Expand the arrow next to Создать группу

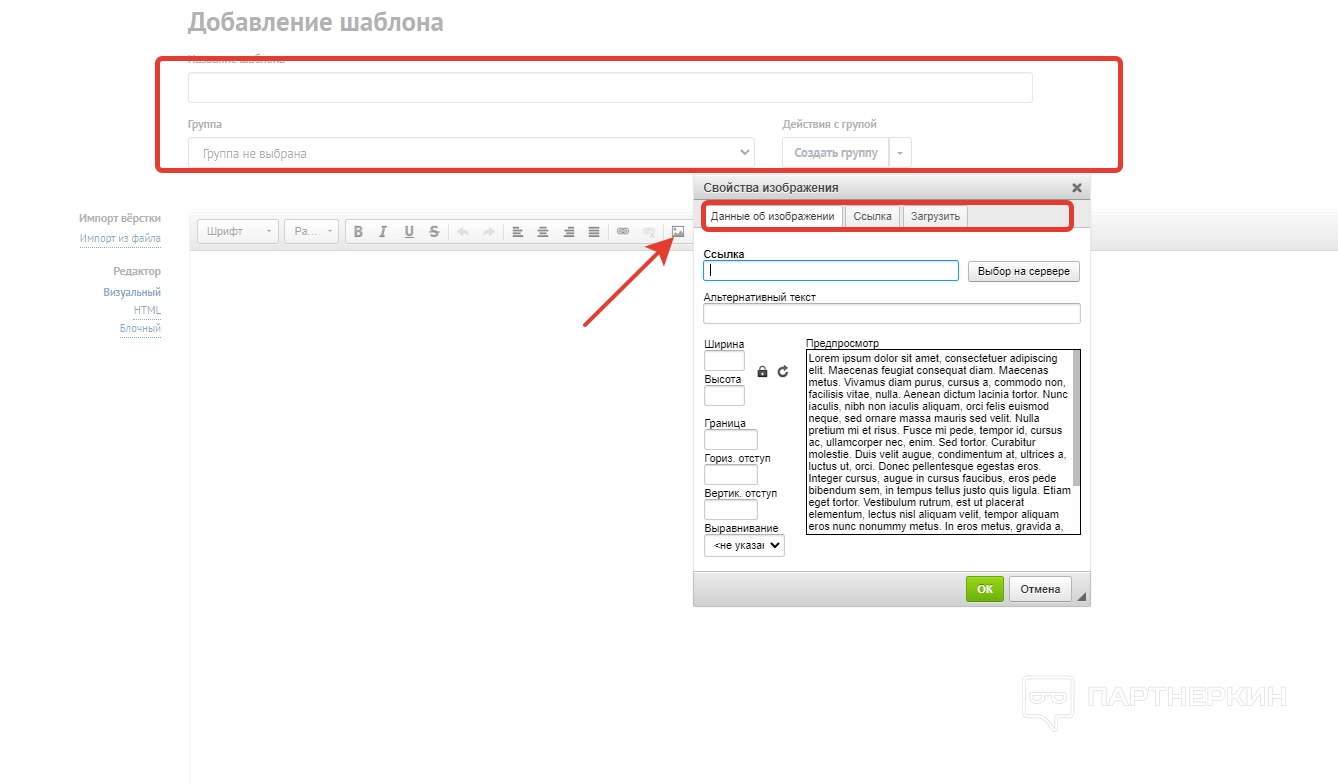coord(900,153)
